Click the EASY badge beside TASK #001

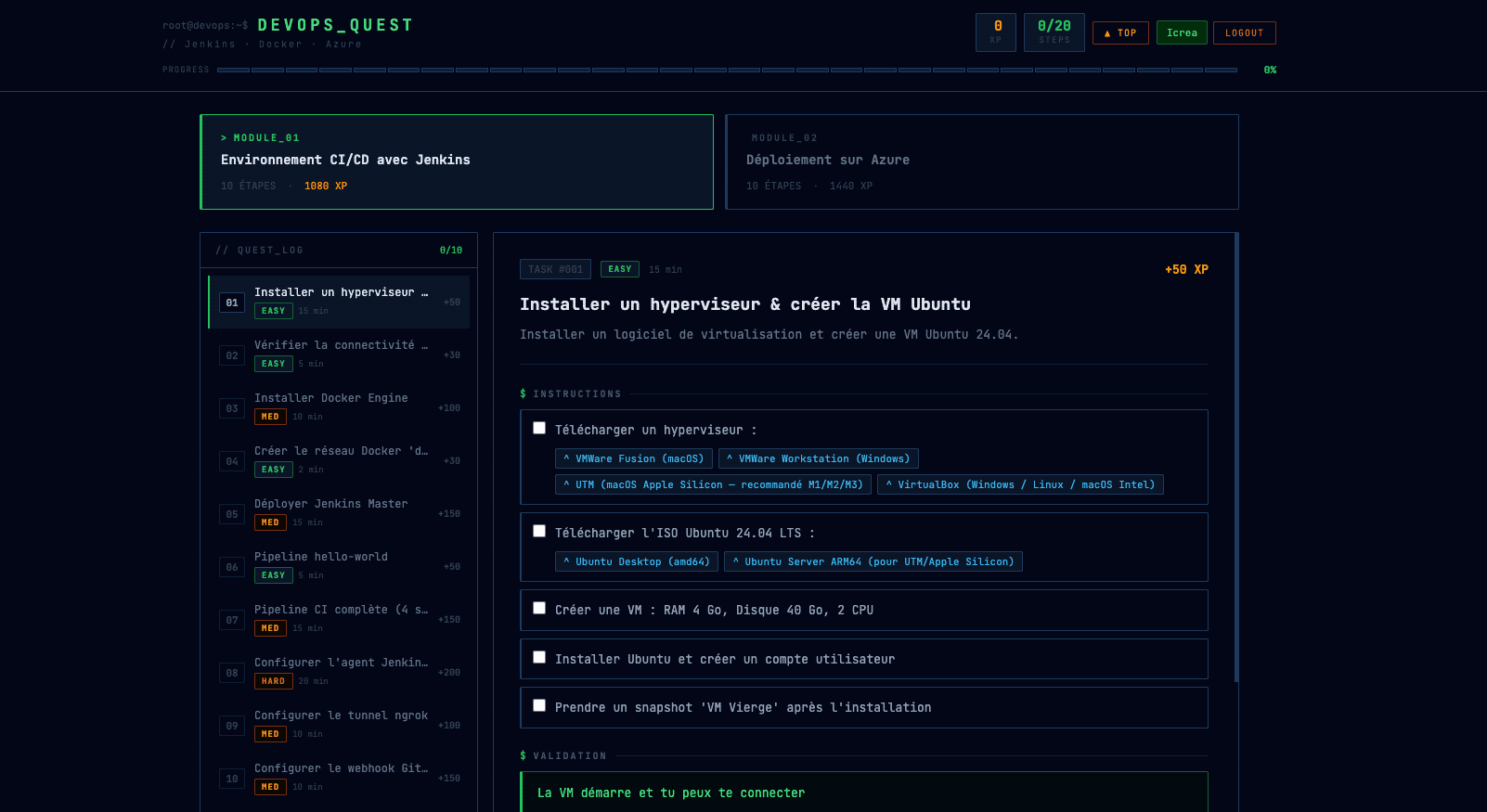tap(620, 269)
